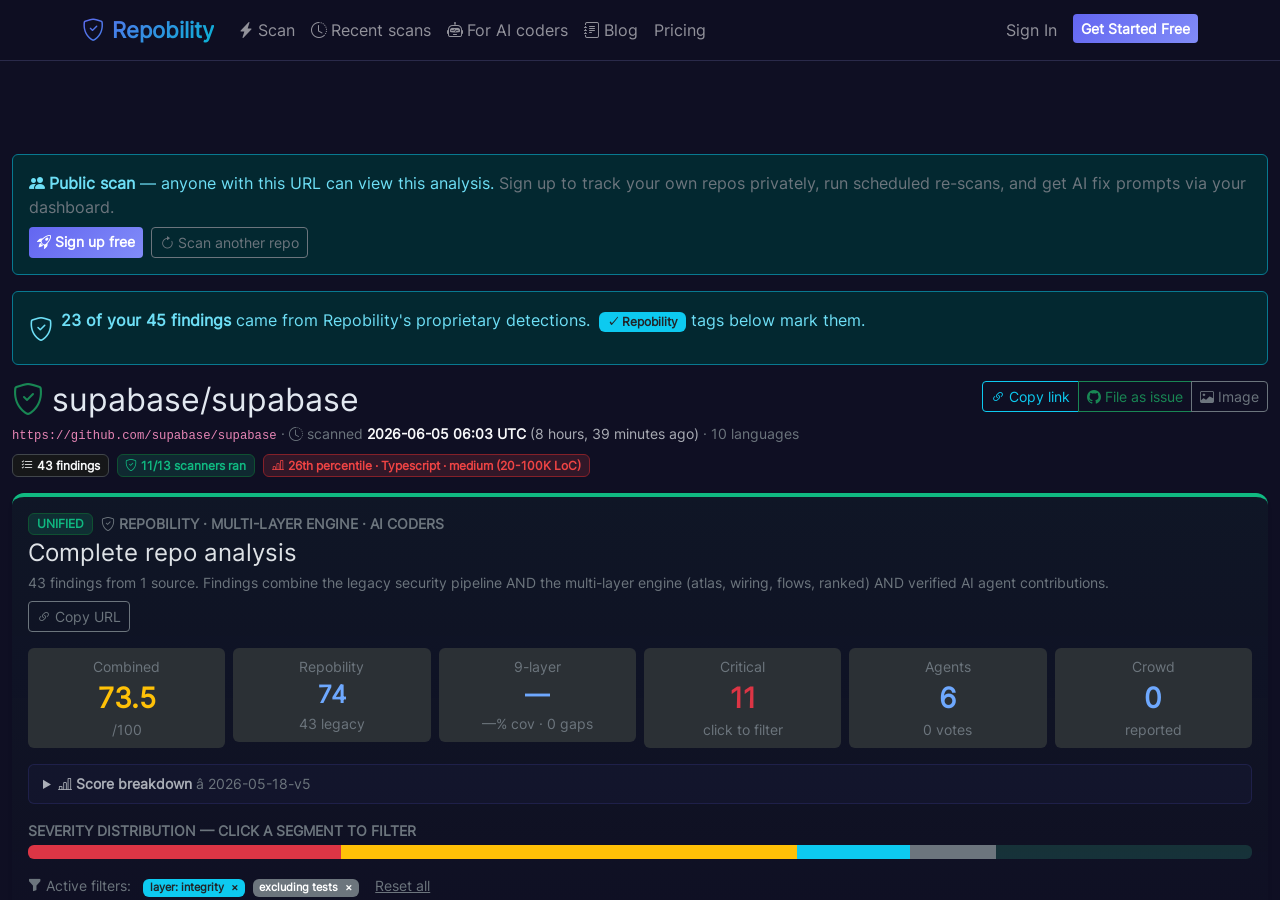Click Reset all filters link
The image size is (1280, 900).
pyautogui.click(x=402, y=886)
